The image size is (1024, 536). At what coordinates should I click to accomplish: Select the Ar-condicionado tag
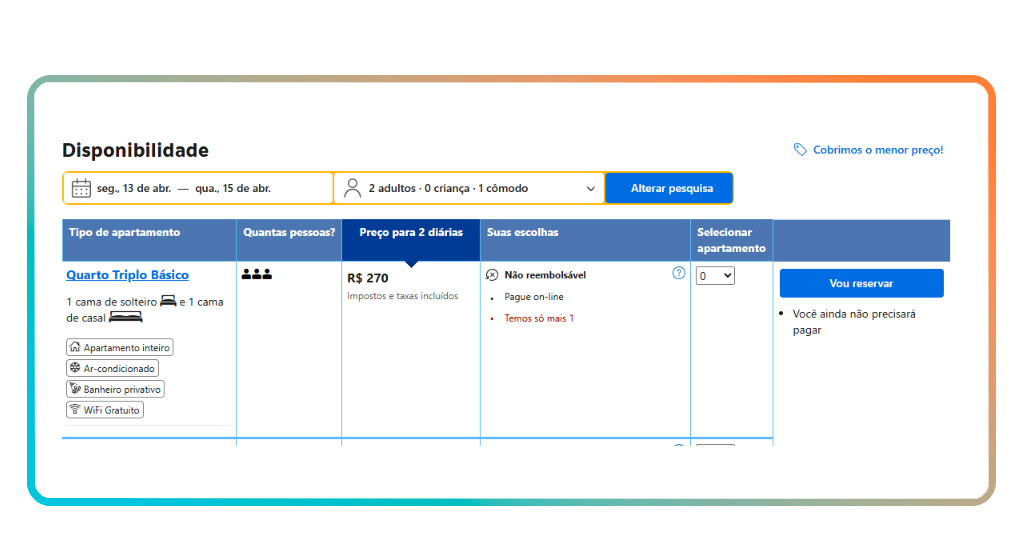[112, 368]
